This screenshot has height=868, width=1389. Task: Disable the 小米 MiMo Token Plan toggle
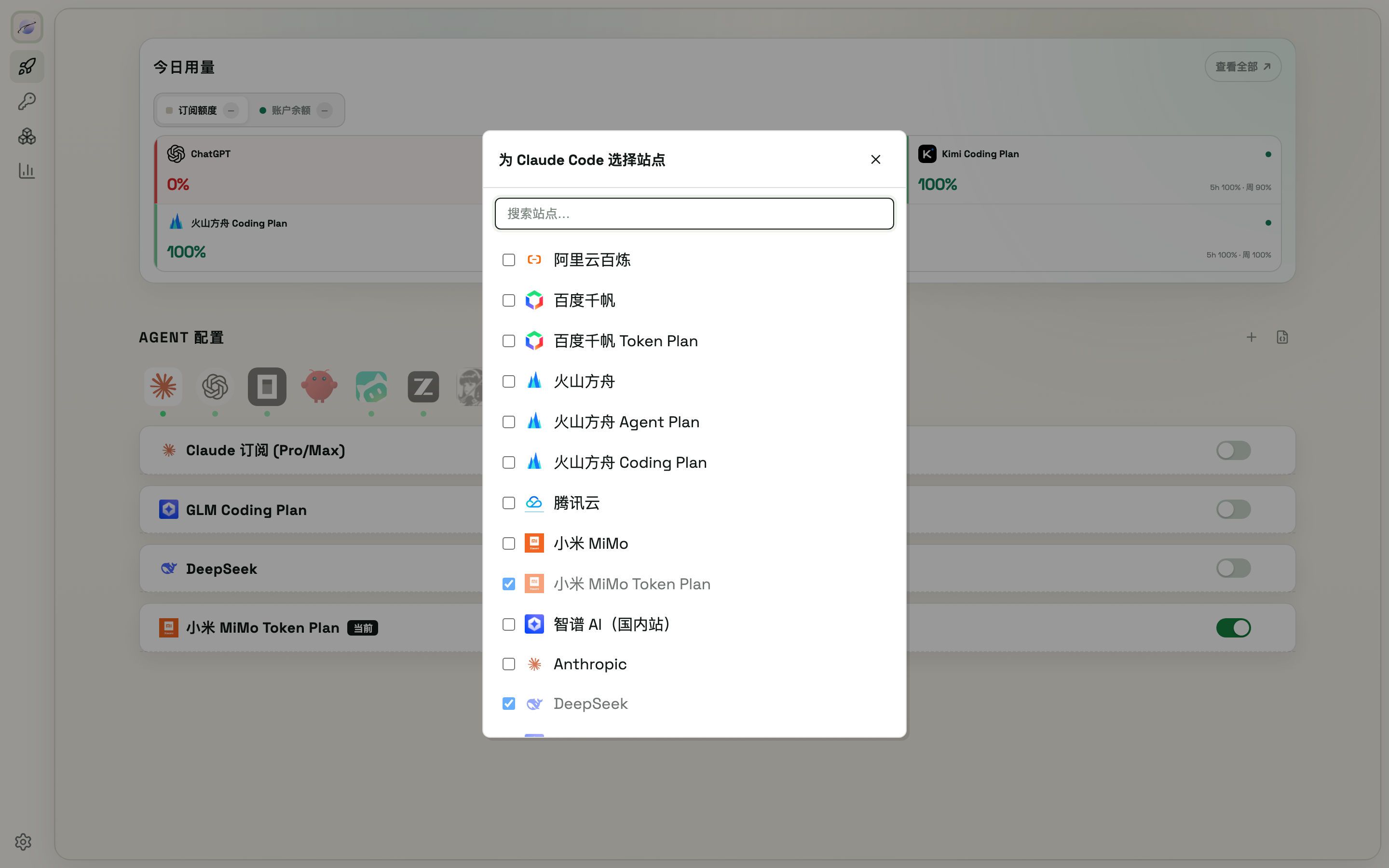(1233, 627)
